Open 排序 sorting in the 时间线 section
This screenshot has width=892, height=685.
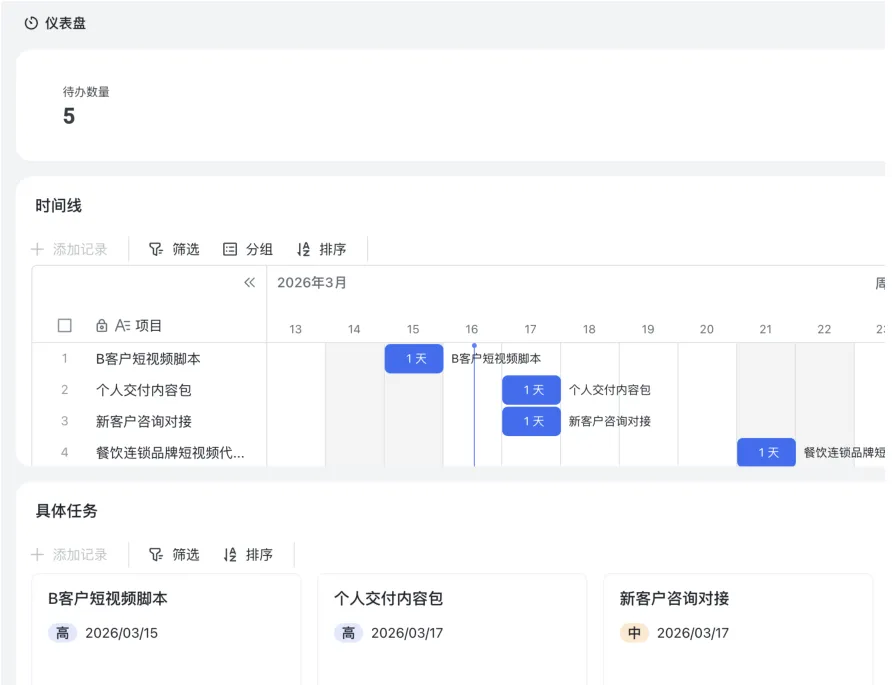(x=321, y=249)
